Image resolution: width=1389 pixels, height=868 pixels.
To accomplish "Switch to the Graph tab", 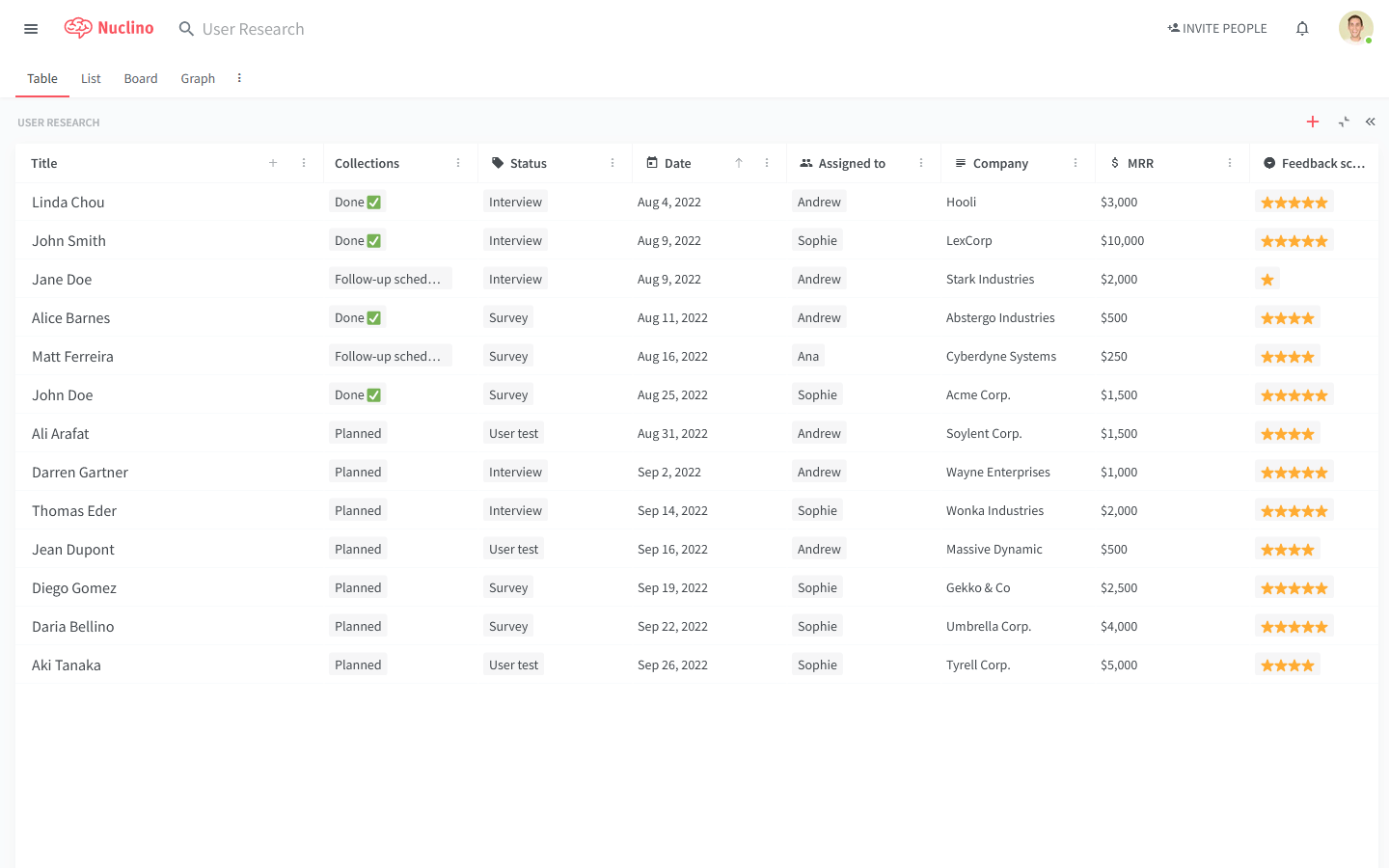I will pyautogui.click(x=198, y=79).
